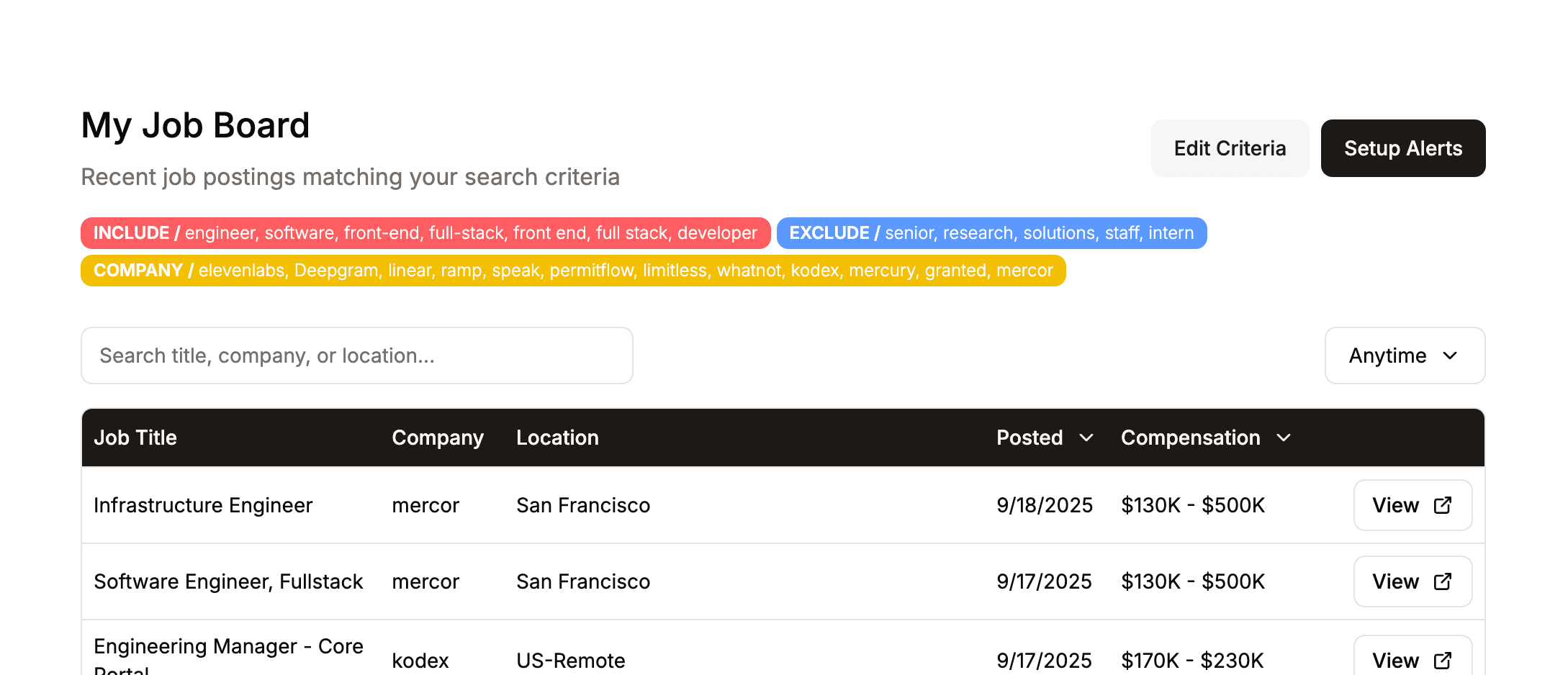Image resolution: width=1568 pixels, height=675 pixels.
Task: View the Software Engineer, Fullstack posting
Action: click(x=1395, y=581)
